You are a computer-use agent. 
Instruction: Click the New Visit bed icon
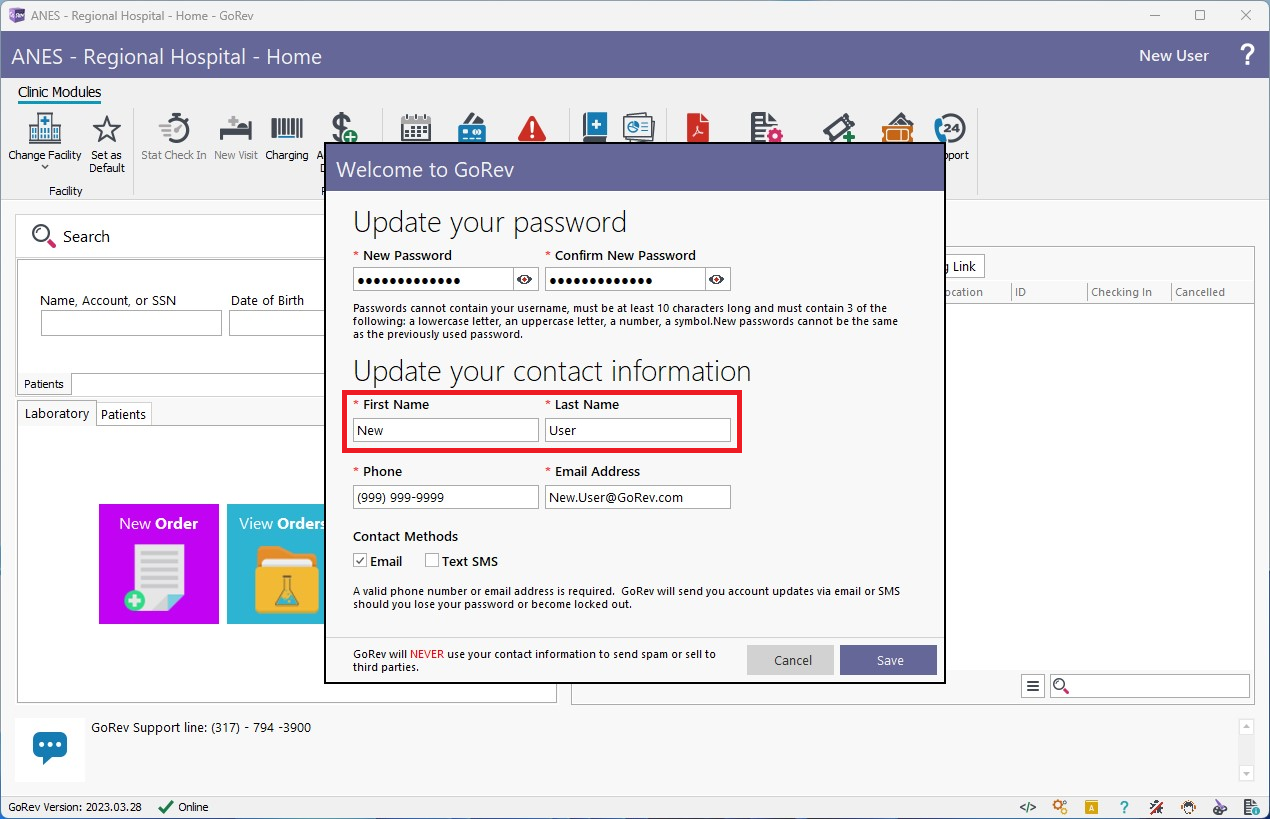coord(235,129)
